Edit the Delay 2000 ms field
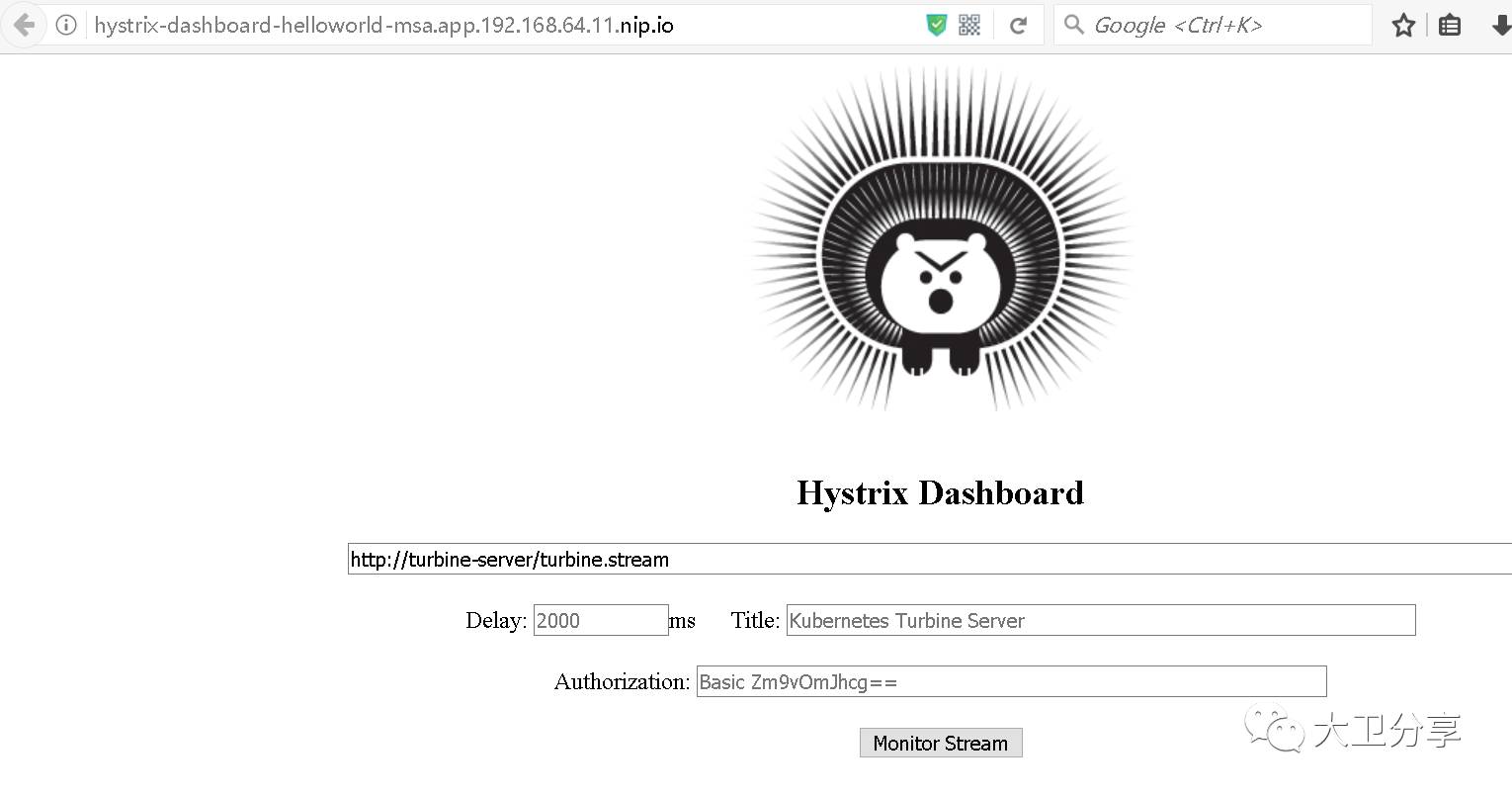This screenshot has width=1512, height=797. 601,620
